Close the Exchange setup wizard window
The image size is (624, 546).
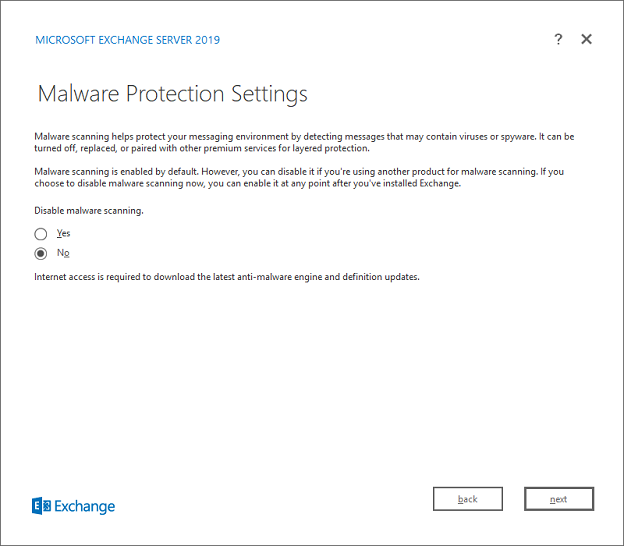(587, 39)
